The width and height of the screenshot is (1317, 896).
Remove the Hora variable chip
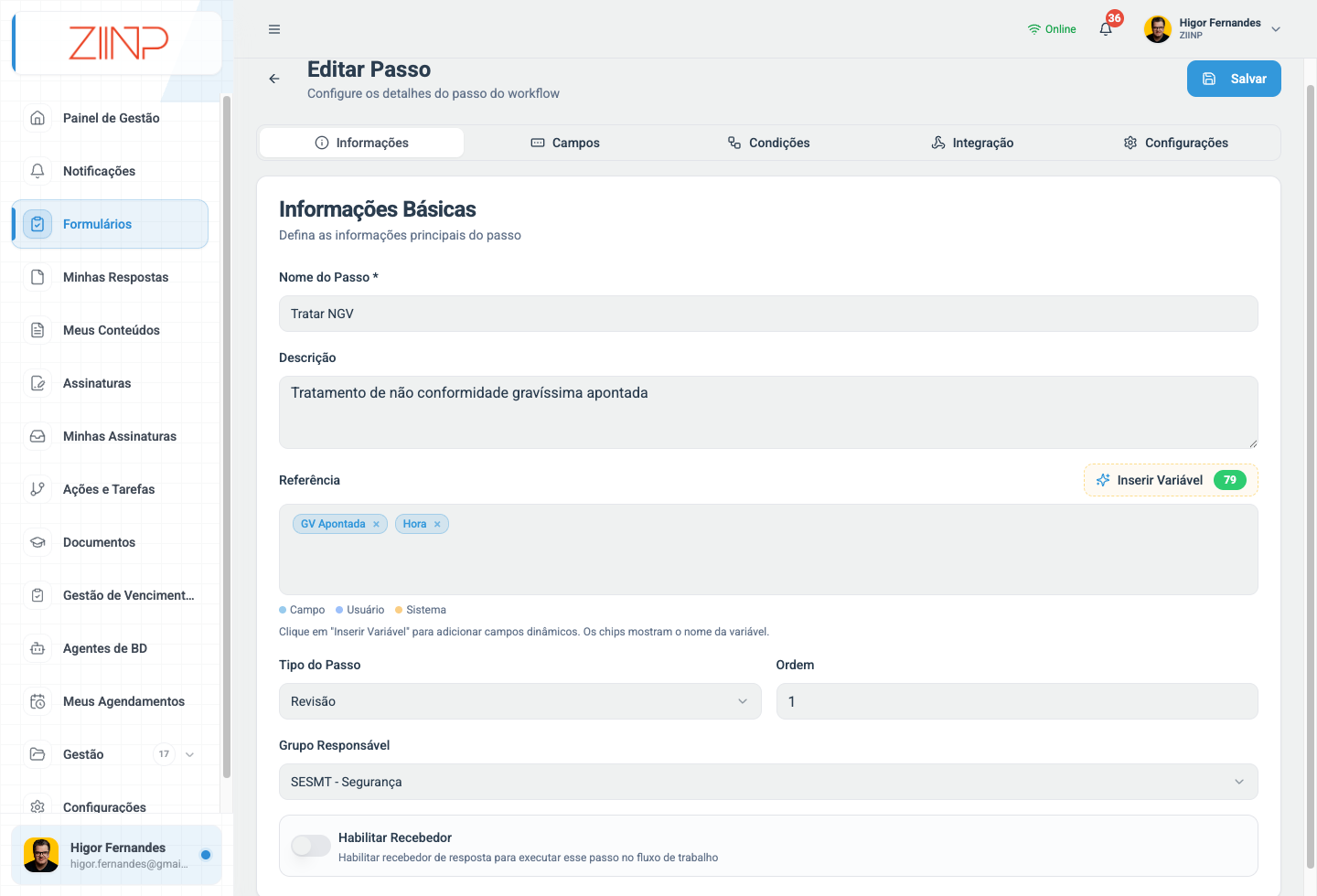pos(437,524)
